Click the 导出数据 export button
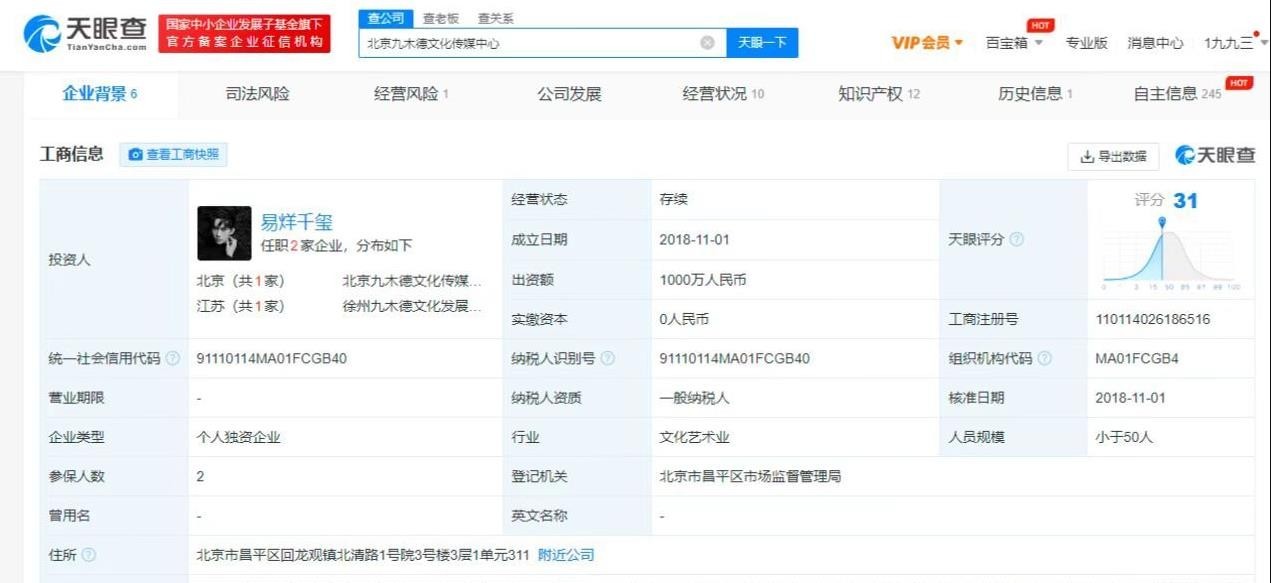The height and width of the screenshot is (583, 1271). (x=1113, y=156)
